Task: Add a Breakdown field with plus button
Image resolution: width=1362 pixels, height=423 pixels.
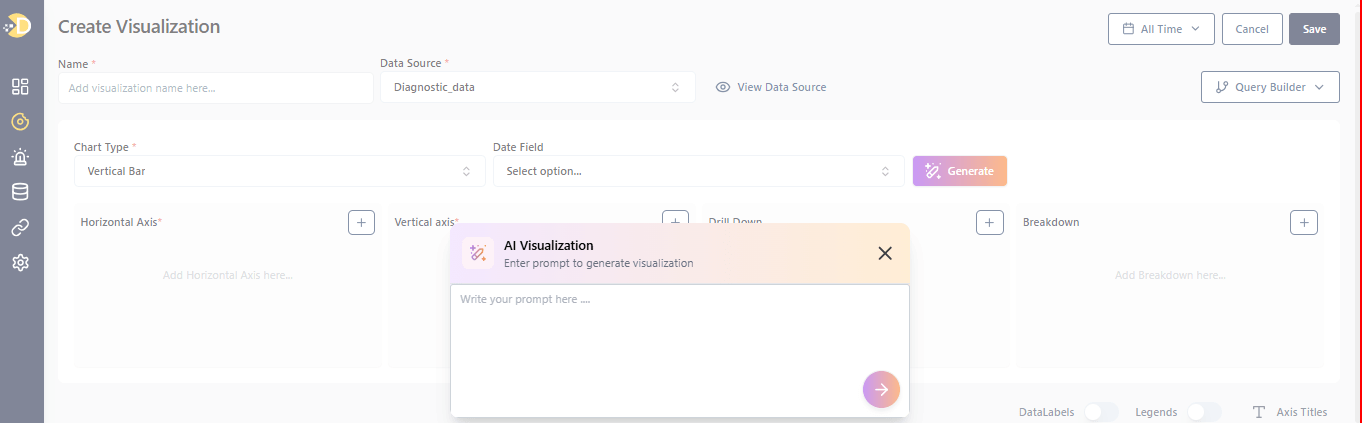Action: point(1303,222)
